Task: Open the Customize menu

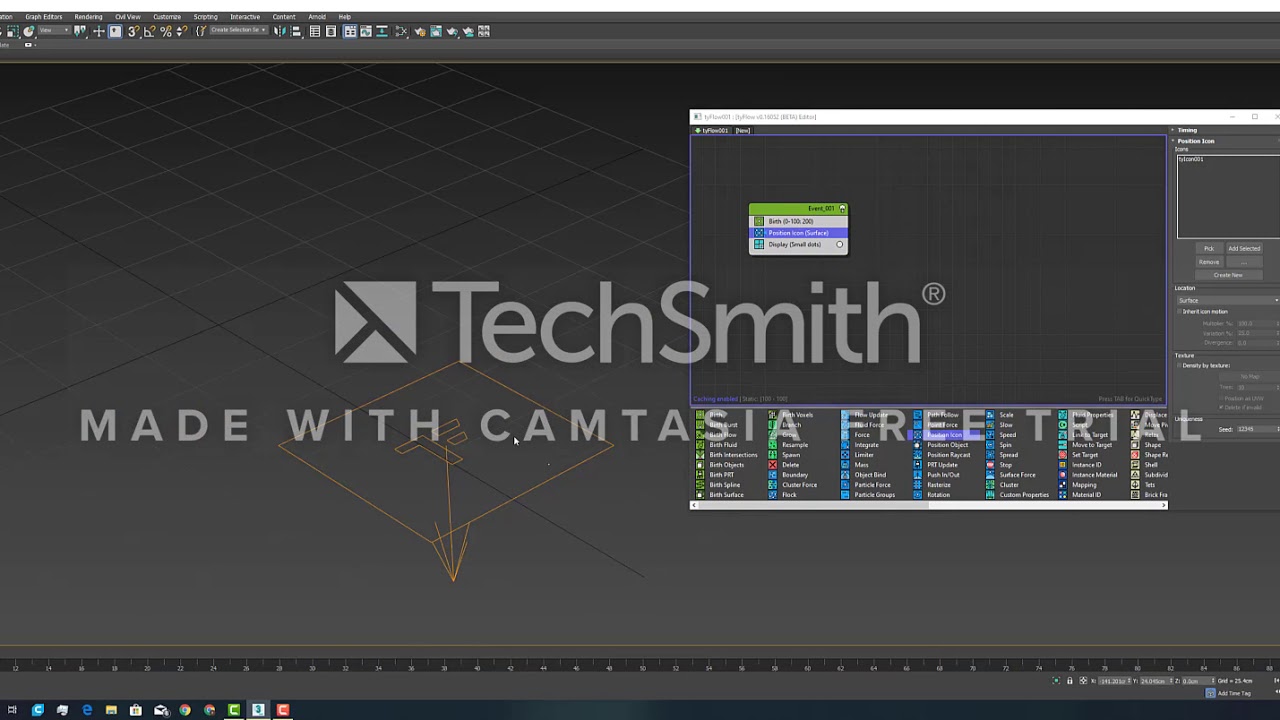Action: point(167,17)
